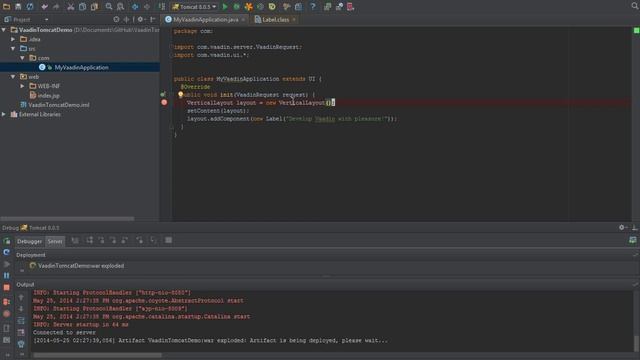Resume program in the Debug panel
The width and height of the screenshot is (640, 360).
click(6, 264)
